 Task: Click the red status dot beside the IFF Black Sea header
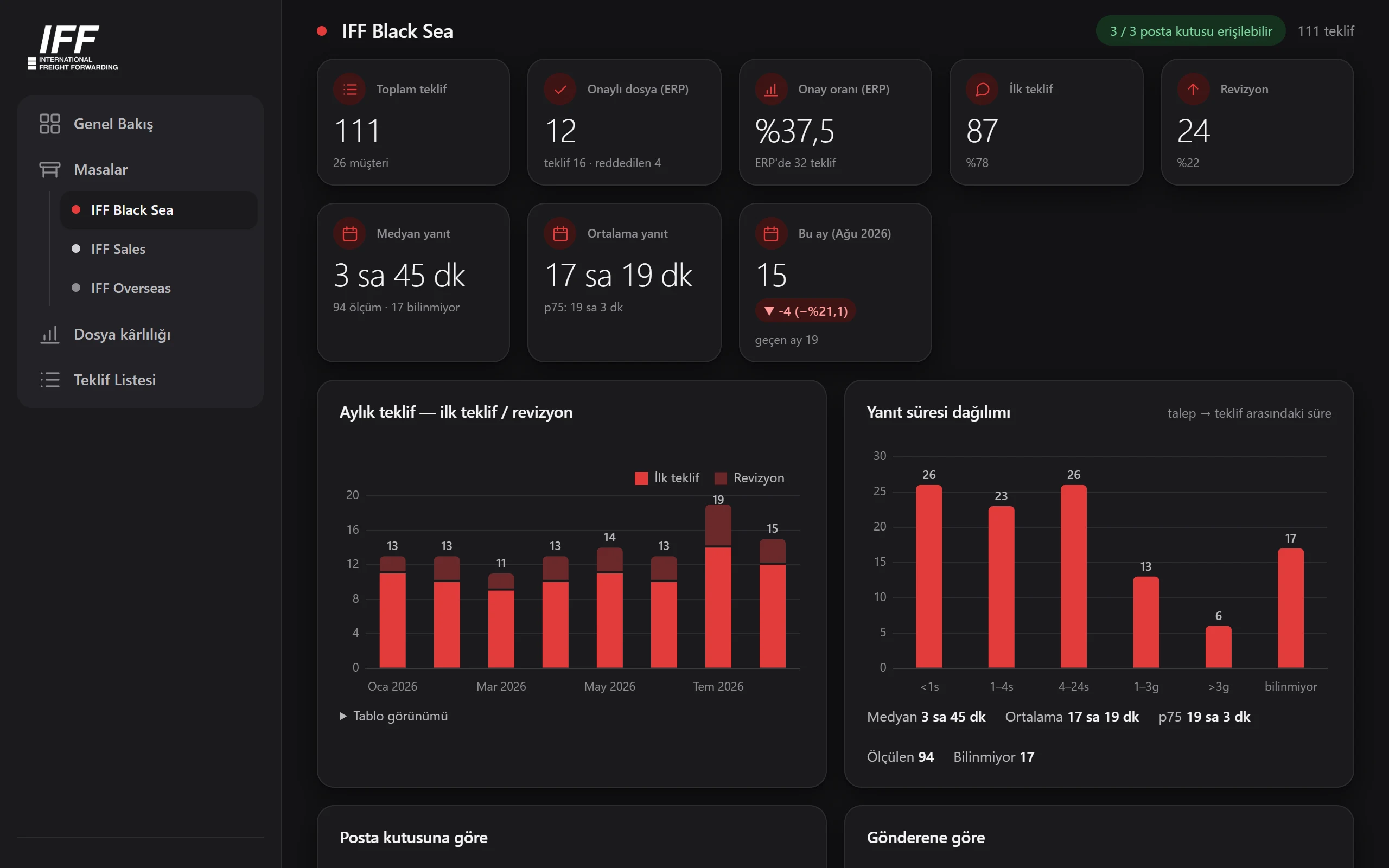322,31
